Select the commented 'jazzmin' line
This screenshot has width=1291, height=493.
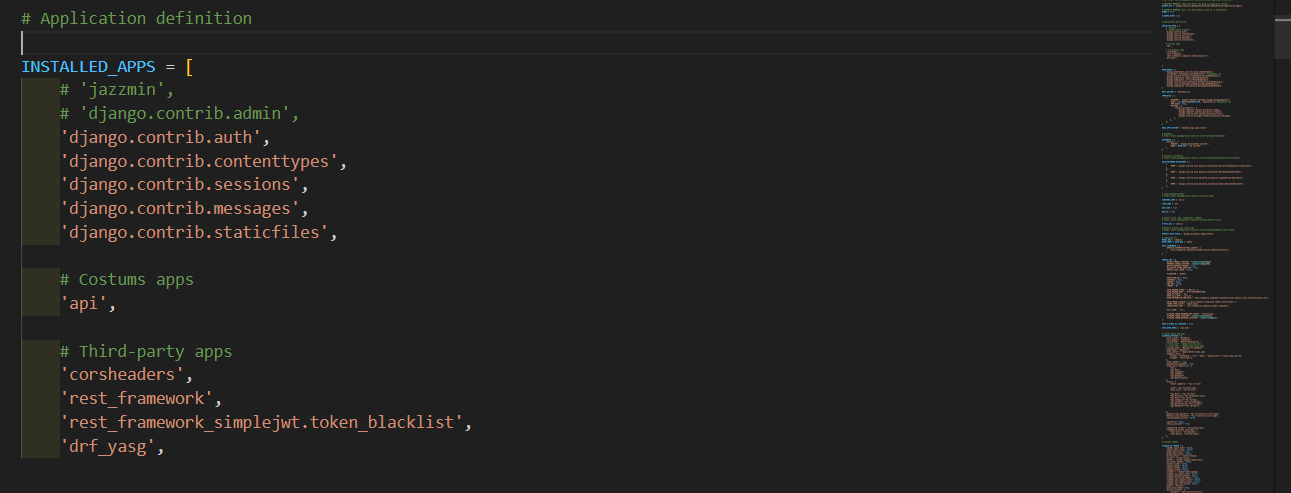pyautogui.click(x=116, y=90)
